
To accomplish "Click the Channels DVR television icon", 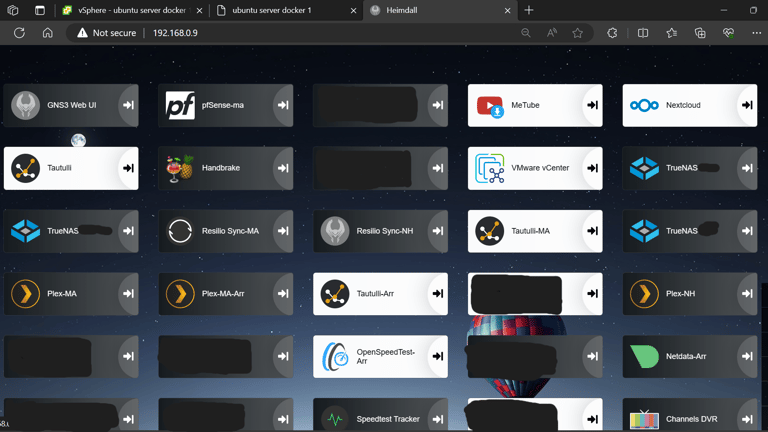I will click(x=644, y=420).
